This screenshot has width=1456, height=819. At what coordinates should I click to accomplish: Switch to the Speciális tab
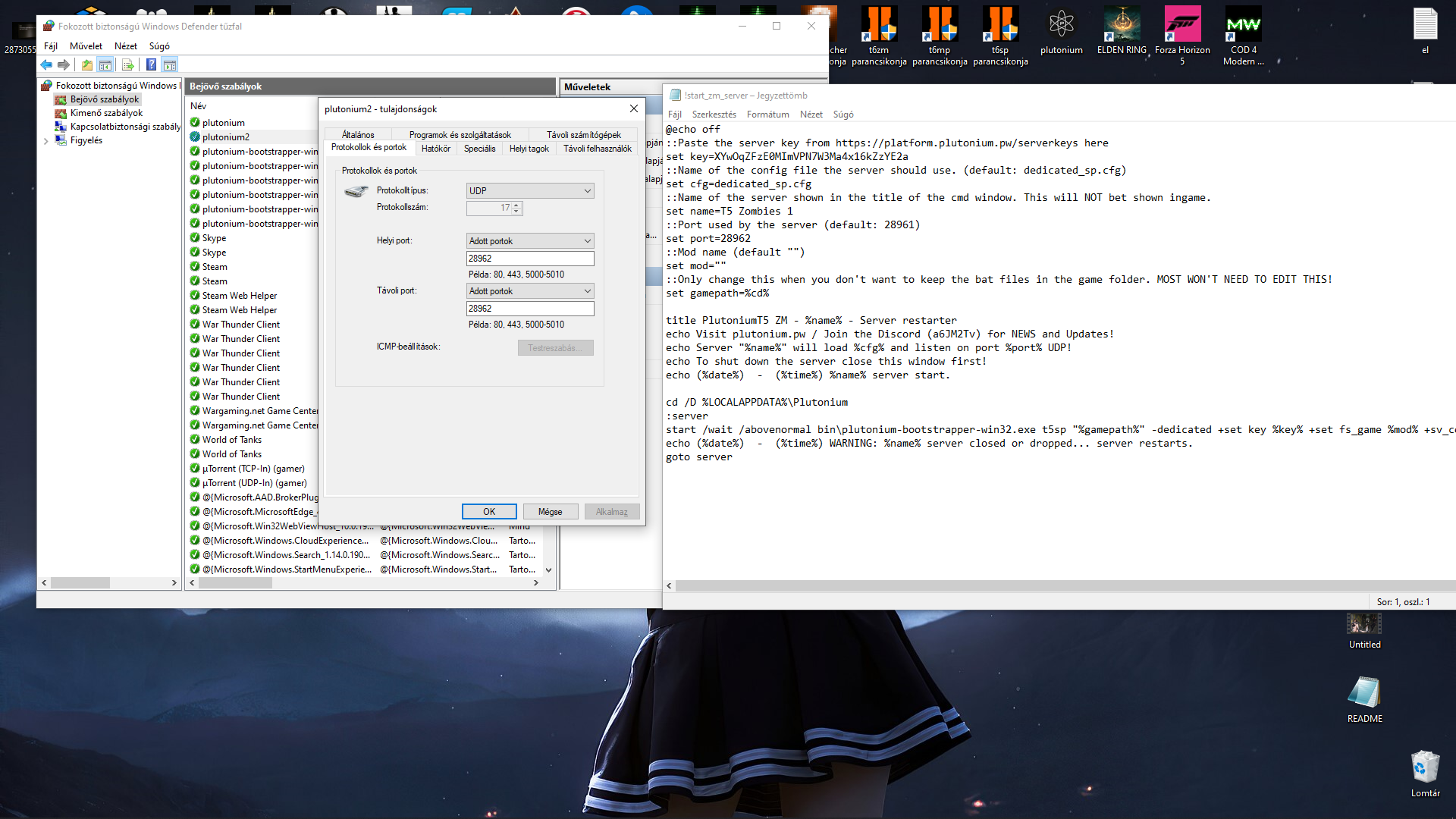point(480,149)
